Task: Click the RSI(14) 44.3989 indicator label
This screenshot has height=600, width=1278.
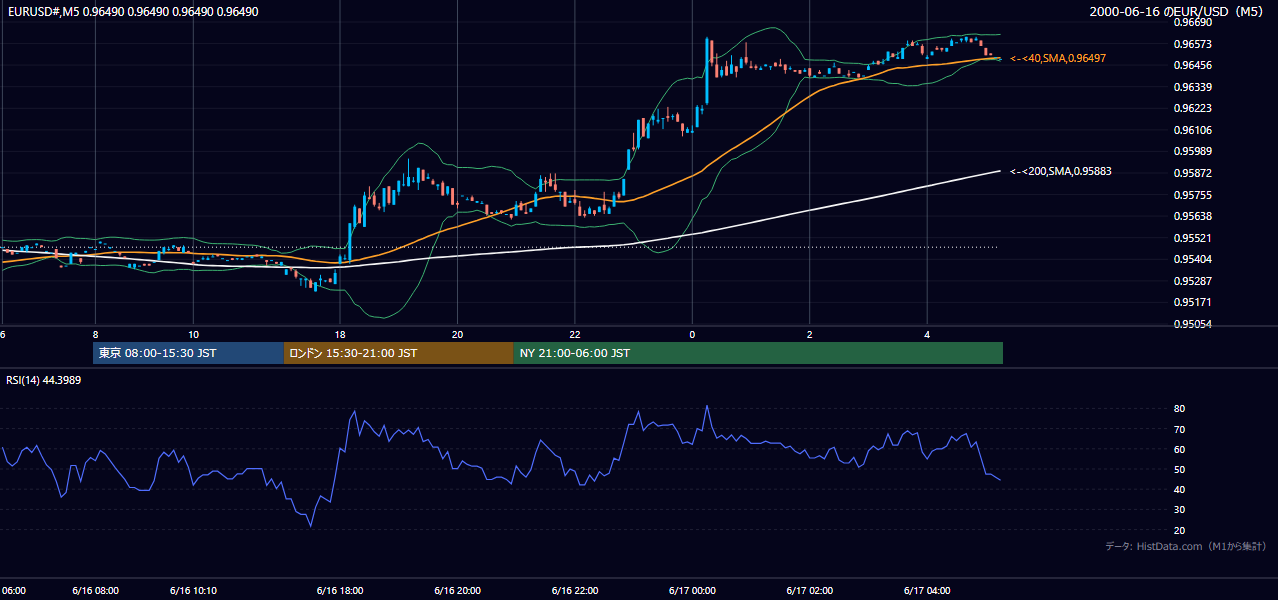Action: click(x=44, y=380)
